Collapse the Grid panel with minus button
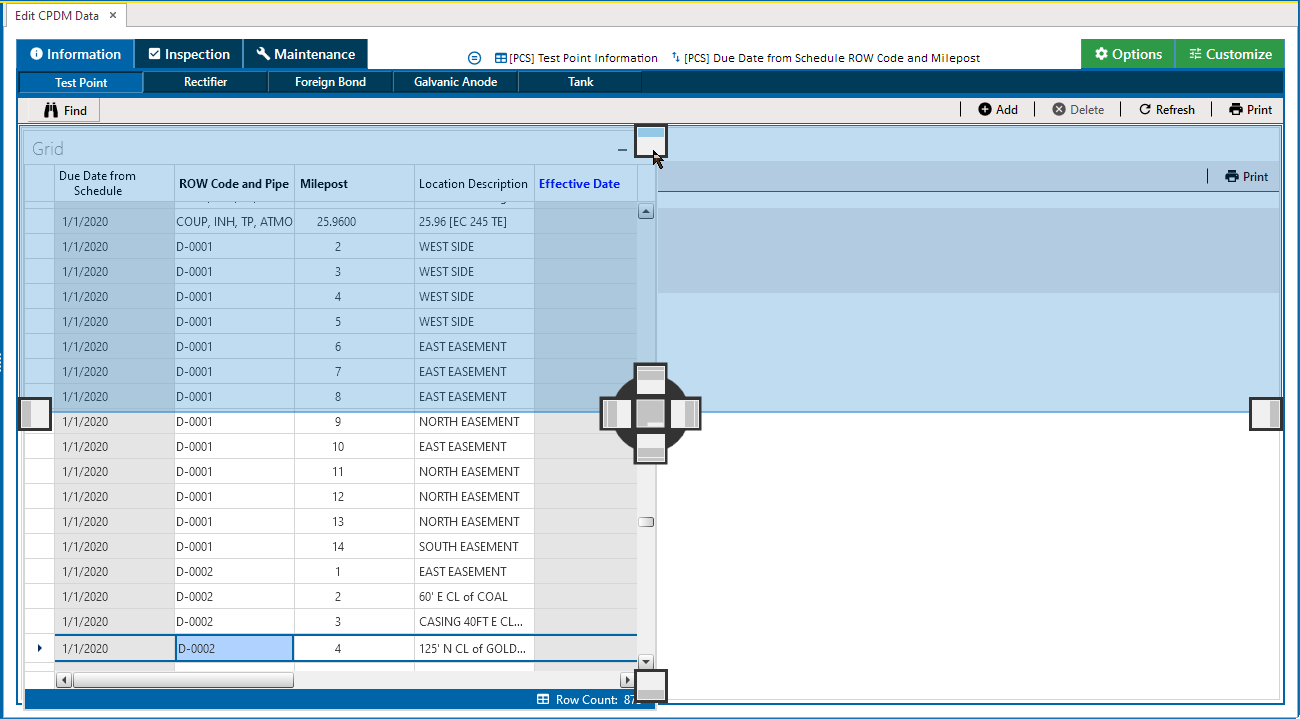Viewport: 1300px width, 719px height. (x=622, y=150)
